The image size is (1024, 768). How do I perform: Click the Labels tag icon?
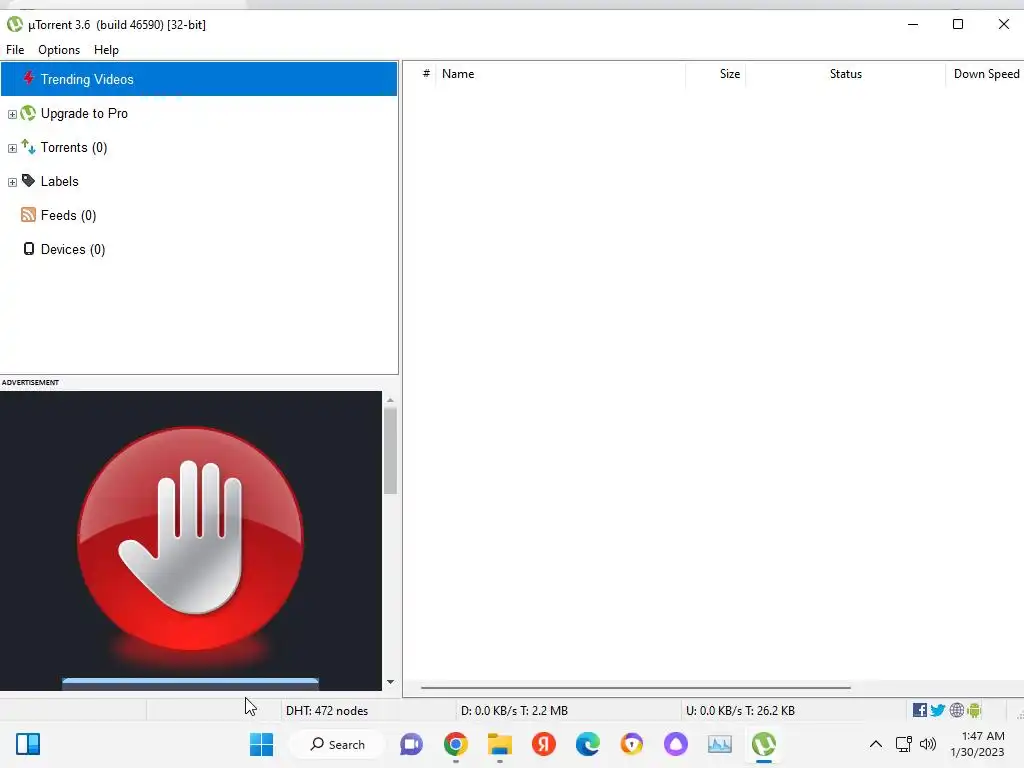28,180
